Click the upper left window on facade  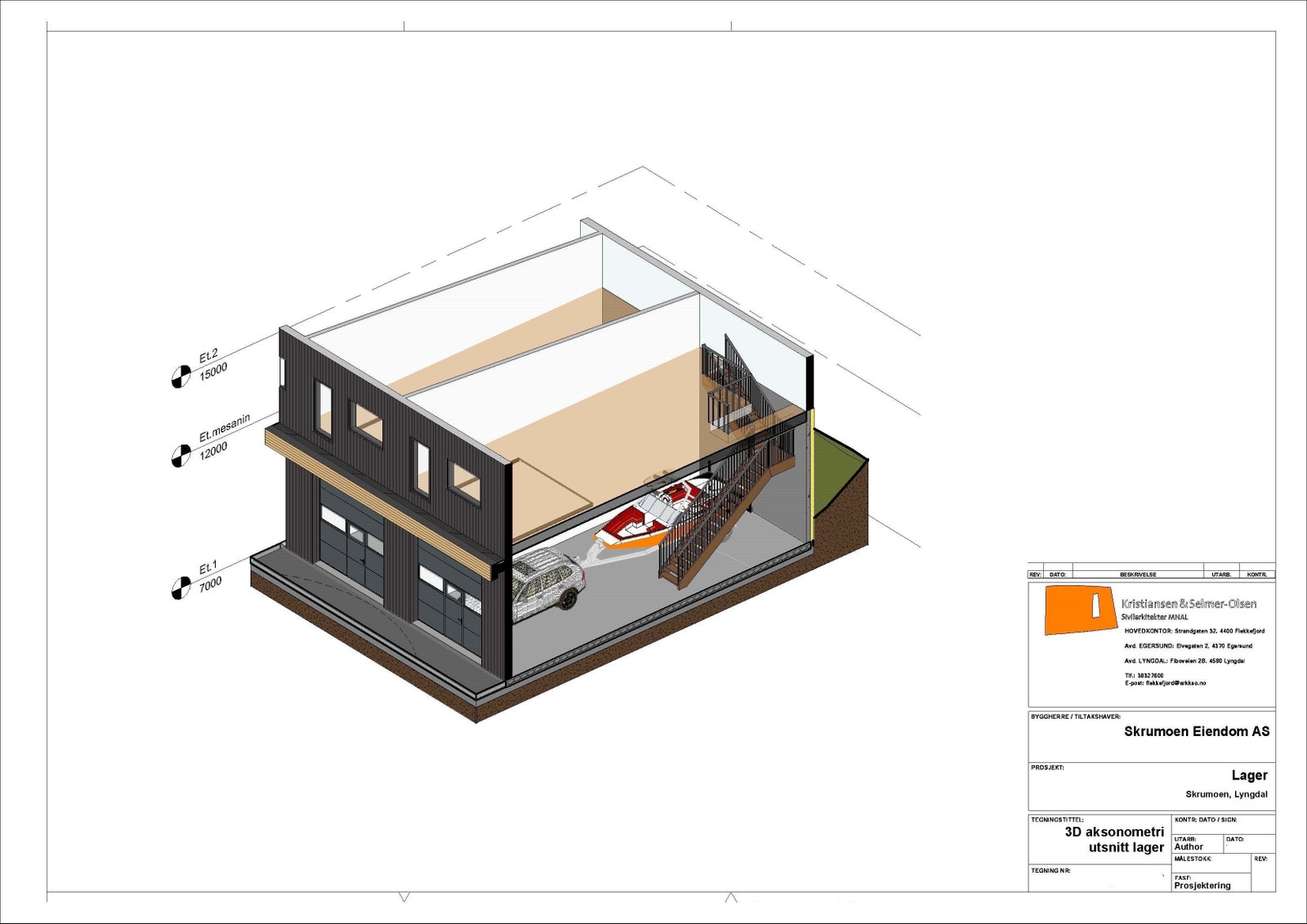point(324,408)
